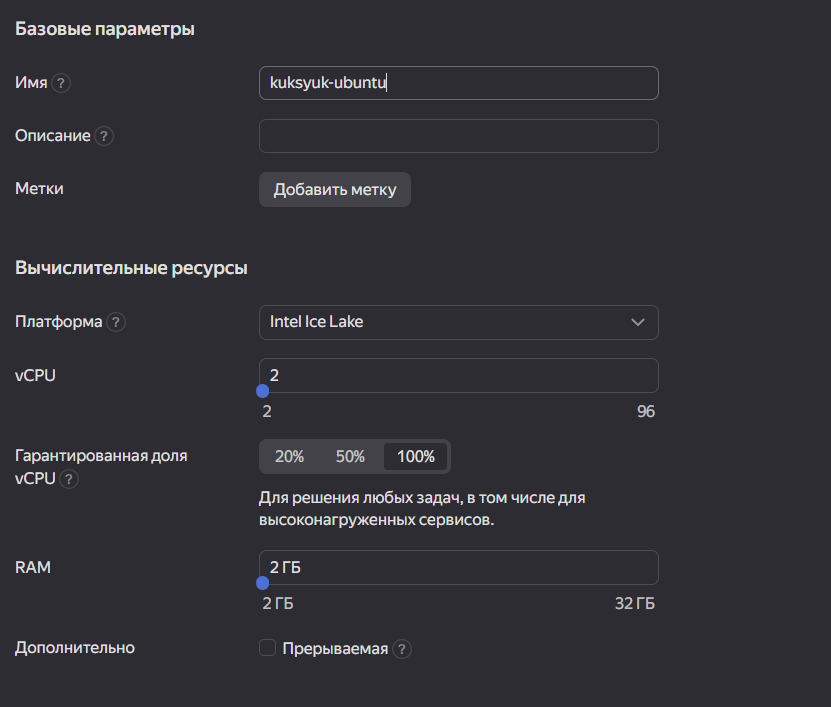Image resolution: width=831 pixels, height=707 pixels.
Task: Click the help icon beside Описание
Action: coord(104,136)
